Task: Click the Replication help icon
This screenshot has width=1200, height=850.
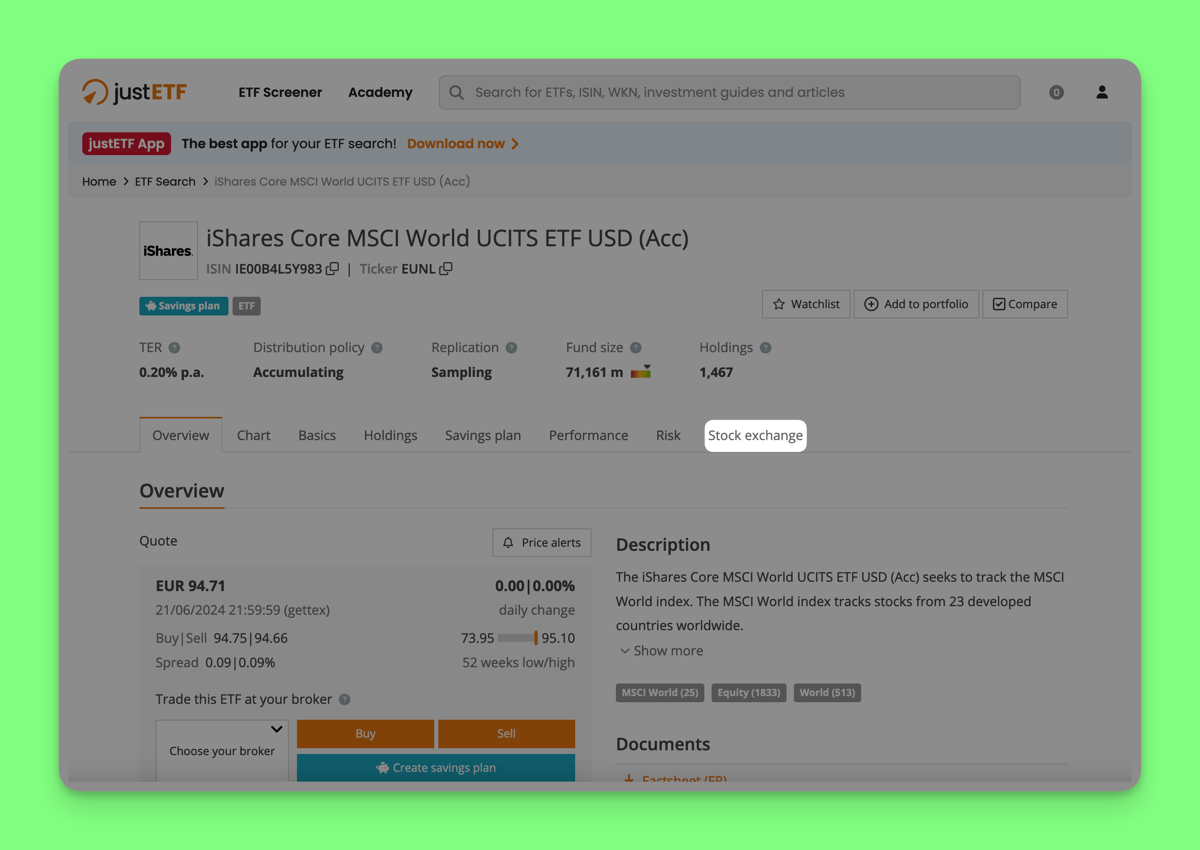Action: tap(511, 348)
